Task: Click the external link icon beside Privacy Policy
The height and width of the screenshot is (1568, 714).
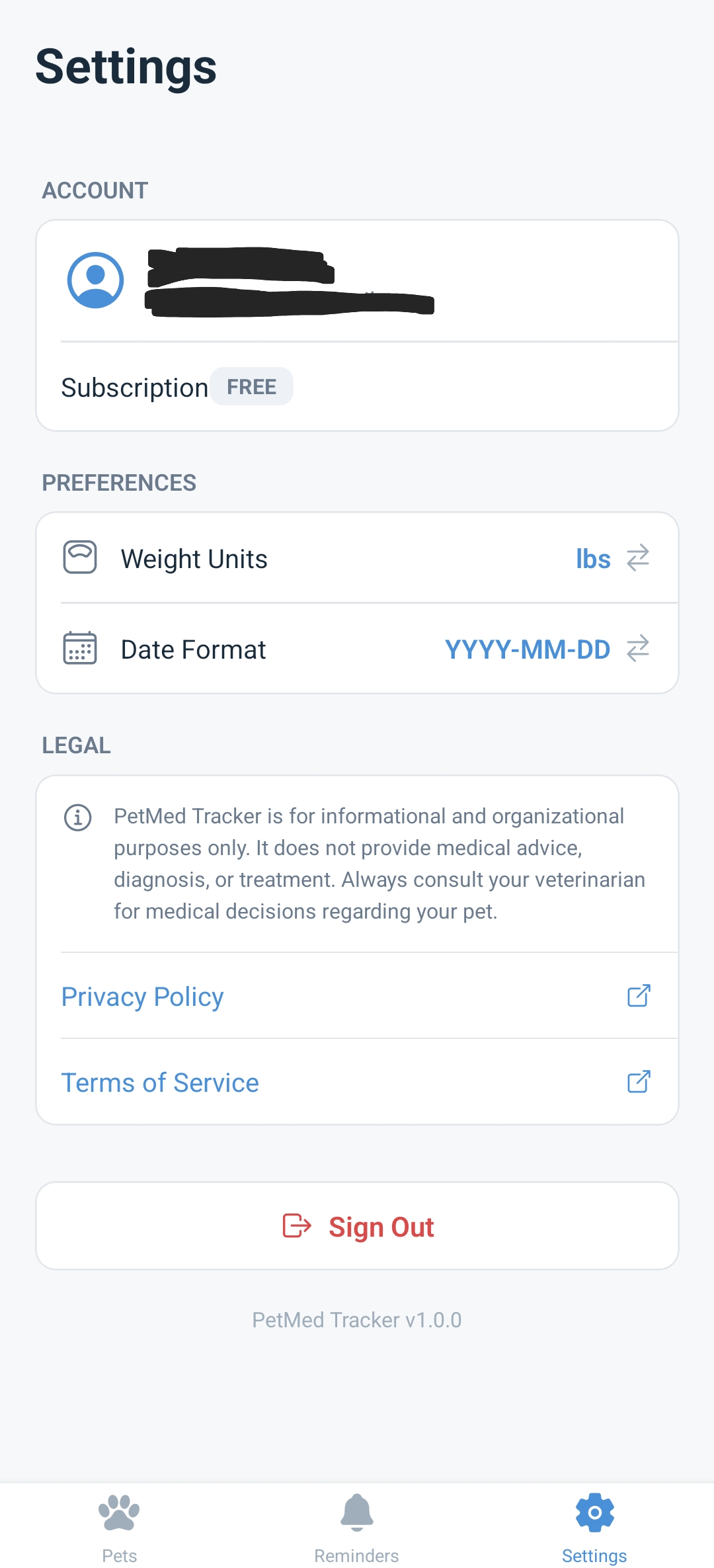Action: pyautogui.click(x=639, y=996)
